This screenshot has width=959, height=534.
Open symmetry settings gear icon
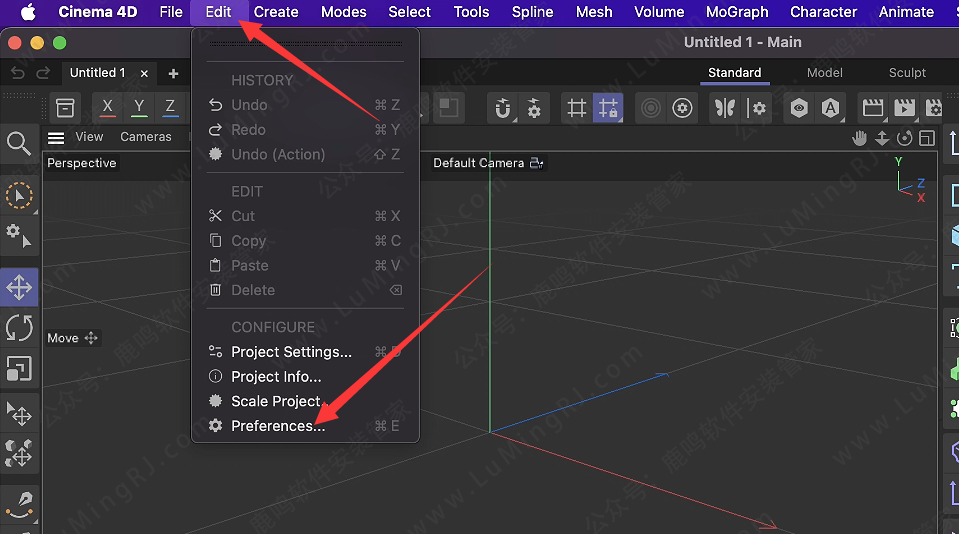point(757,108)
